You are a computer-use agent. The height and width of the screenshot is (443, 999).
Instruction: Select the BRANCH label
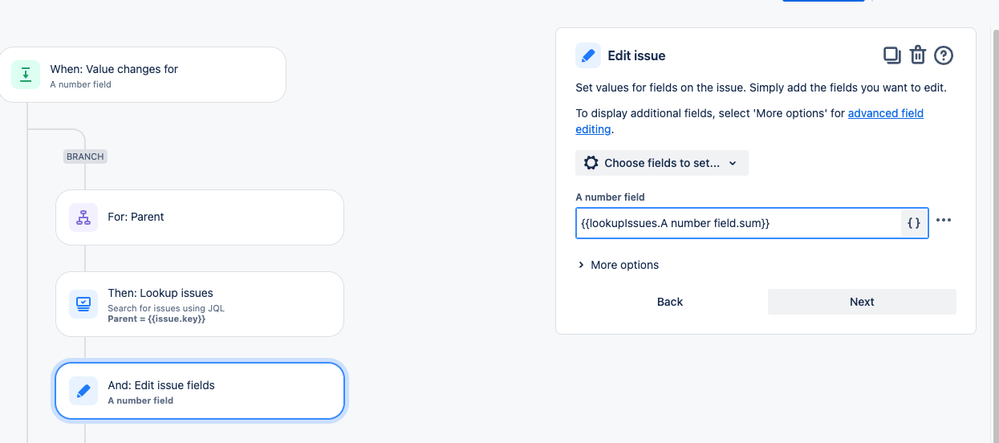click(x=85, y=156)
